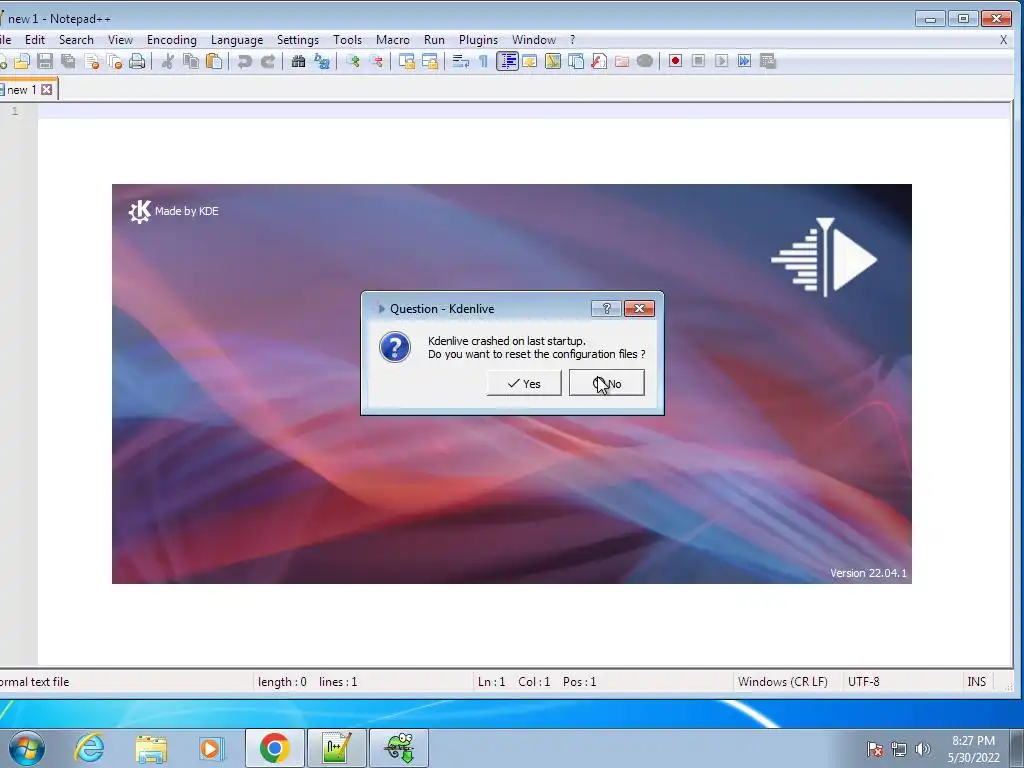Click the Monitoring eye toolbar icon
Screen dimensions: 1024x768
point(645,61)
